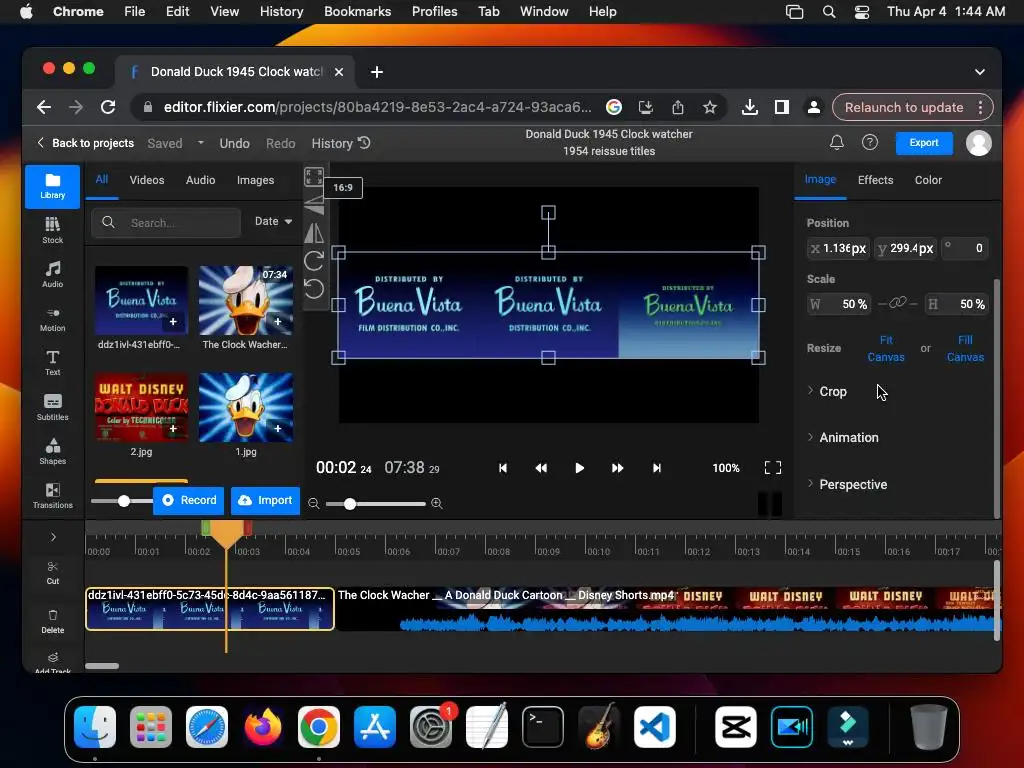
Task: Click the blue Export button
Action: coord(923,142)
